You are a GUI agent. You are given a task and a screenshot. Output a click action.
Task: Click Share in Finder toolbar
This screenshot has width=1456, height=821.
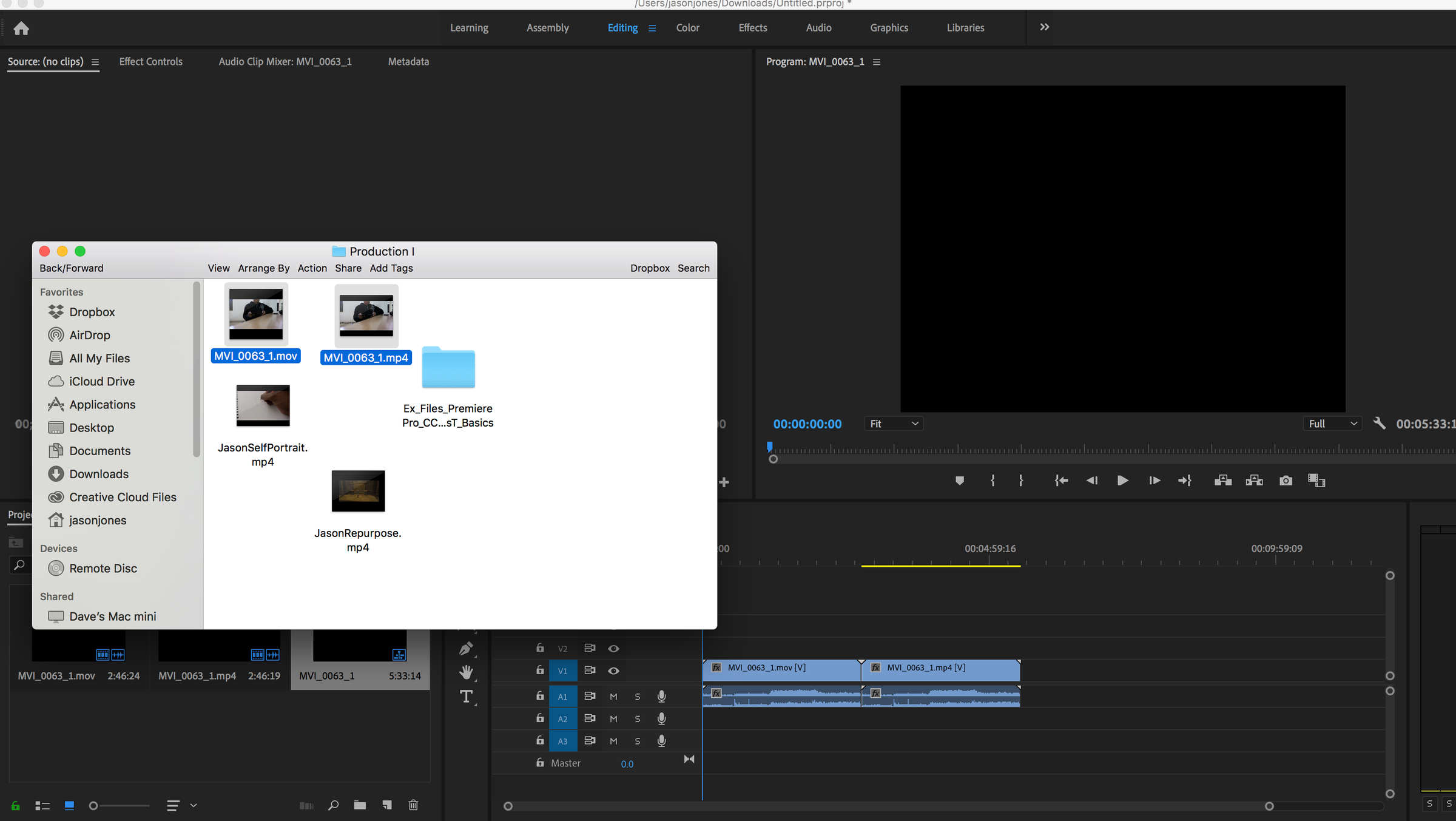click(348, 268)
